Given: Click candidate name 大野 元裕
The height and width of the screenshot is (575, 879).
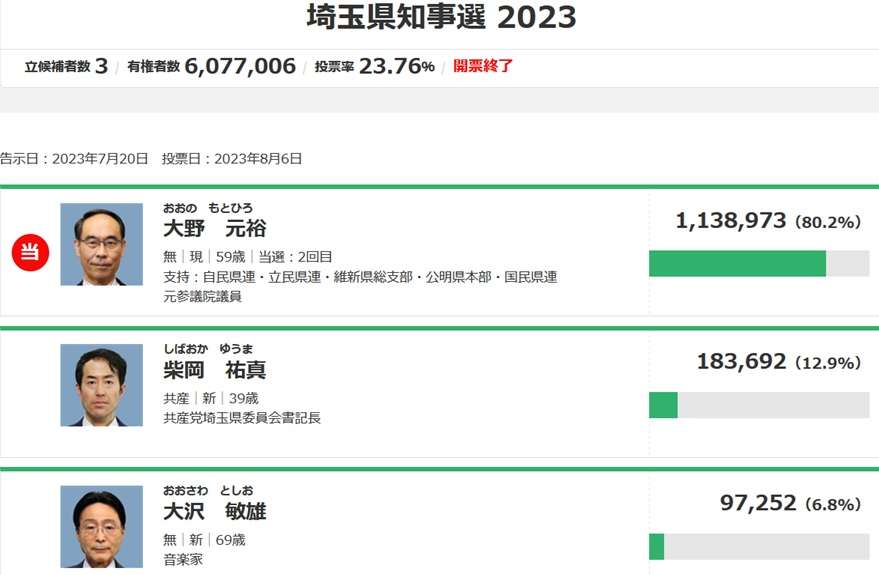Looking at the screenshot, I should pos(215,229).
